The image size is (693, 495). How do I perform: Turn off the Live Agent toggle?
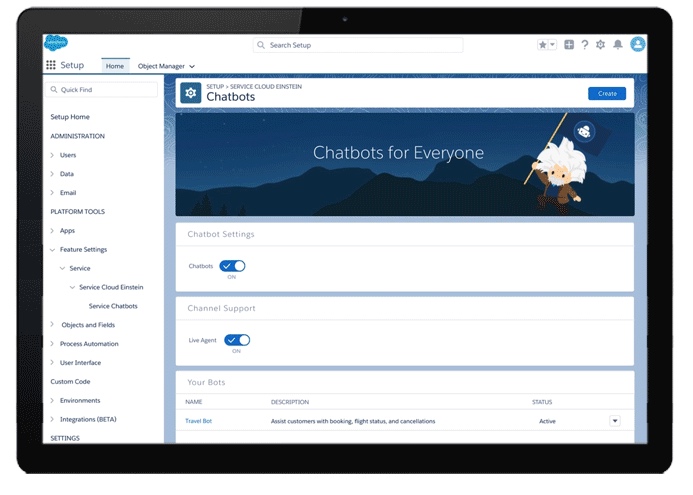tap(237, 340)
